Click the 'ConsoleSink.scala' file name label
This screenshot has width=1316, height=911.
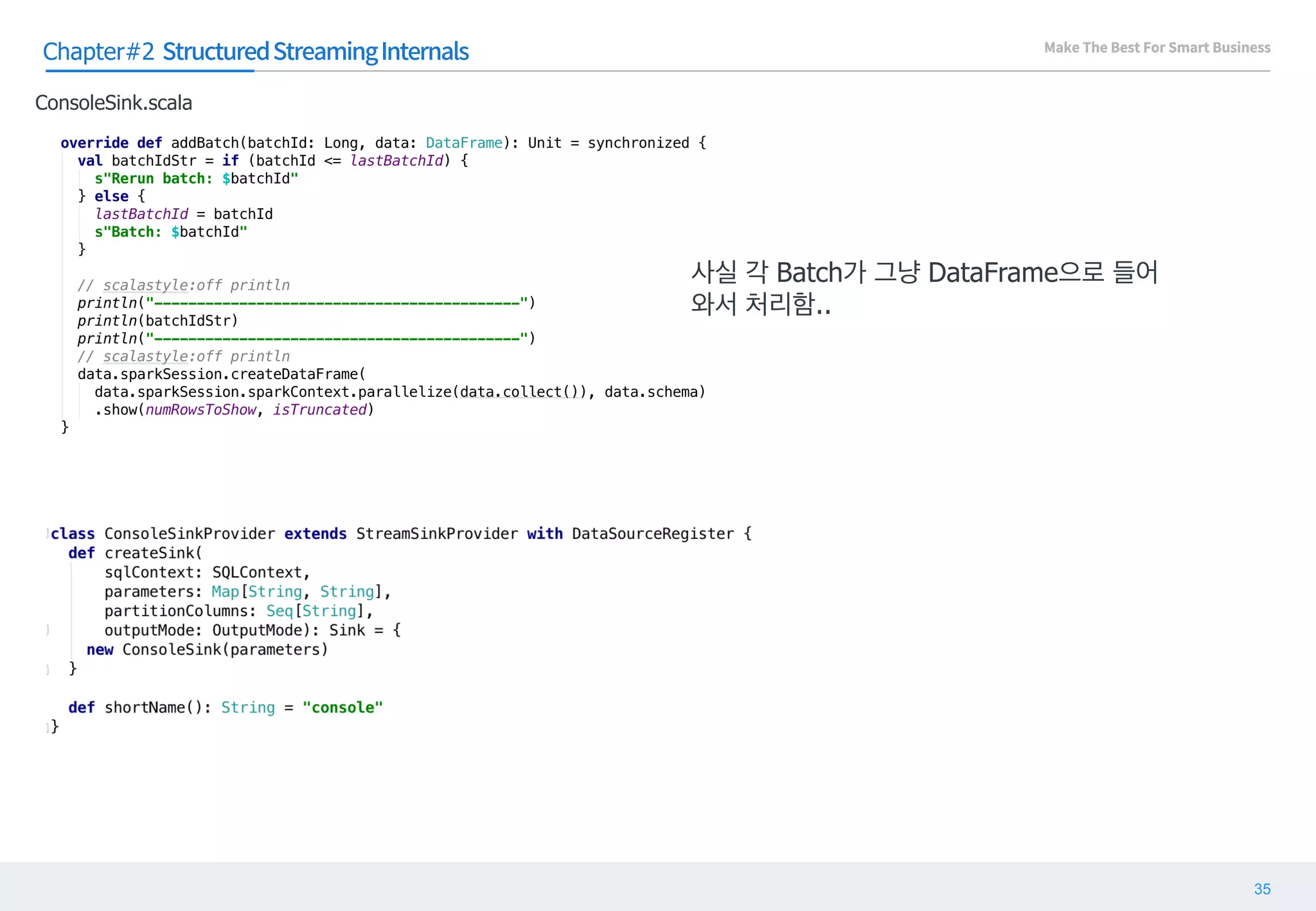point(114,103)
